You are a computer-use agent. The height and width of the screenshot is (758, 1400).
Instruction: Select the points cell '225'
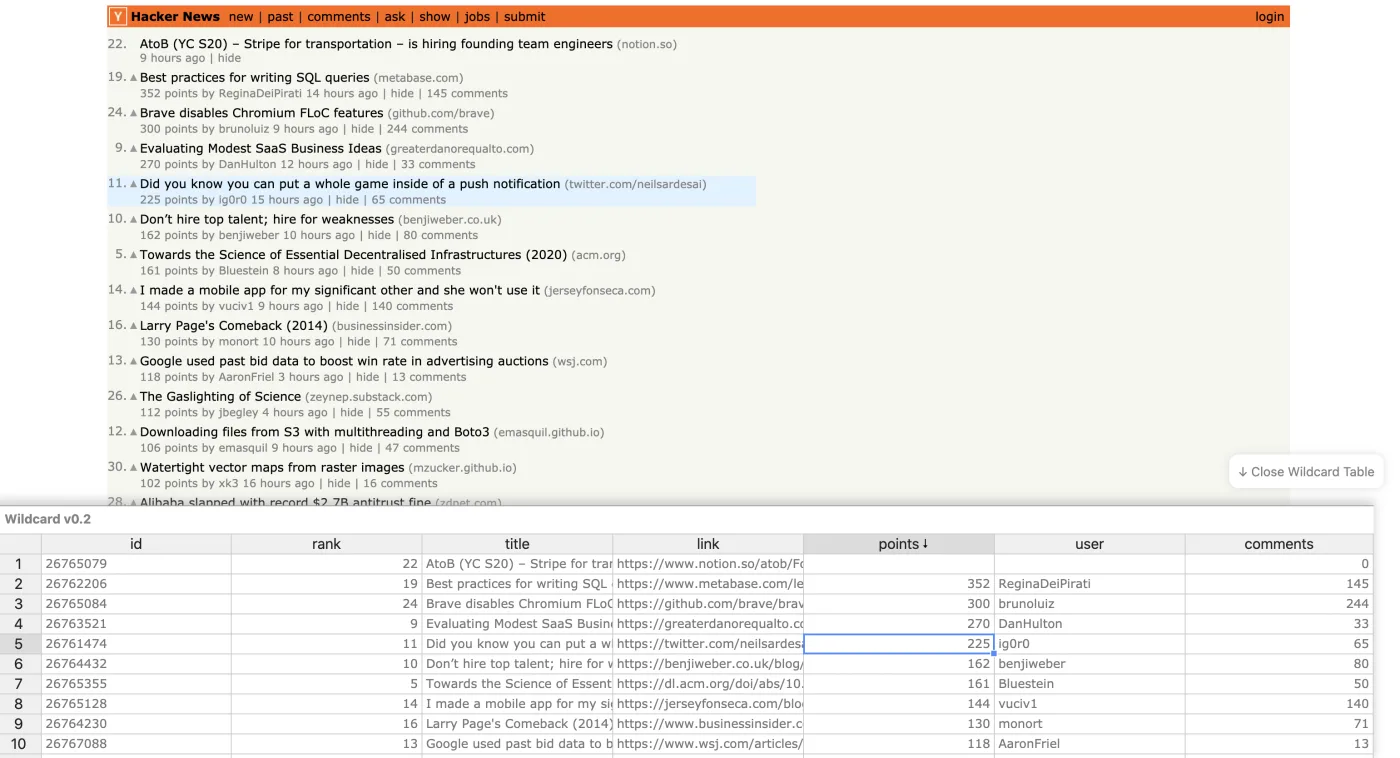(x=899, y=644)
